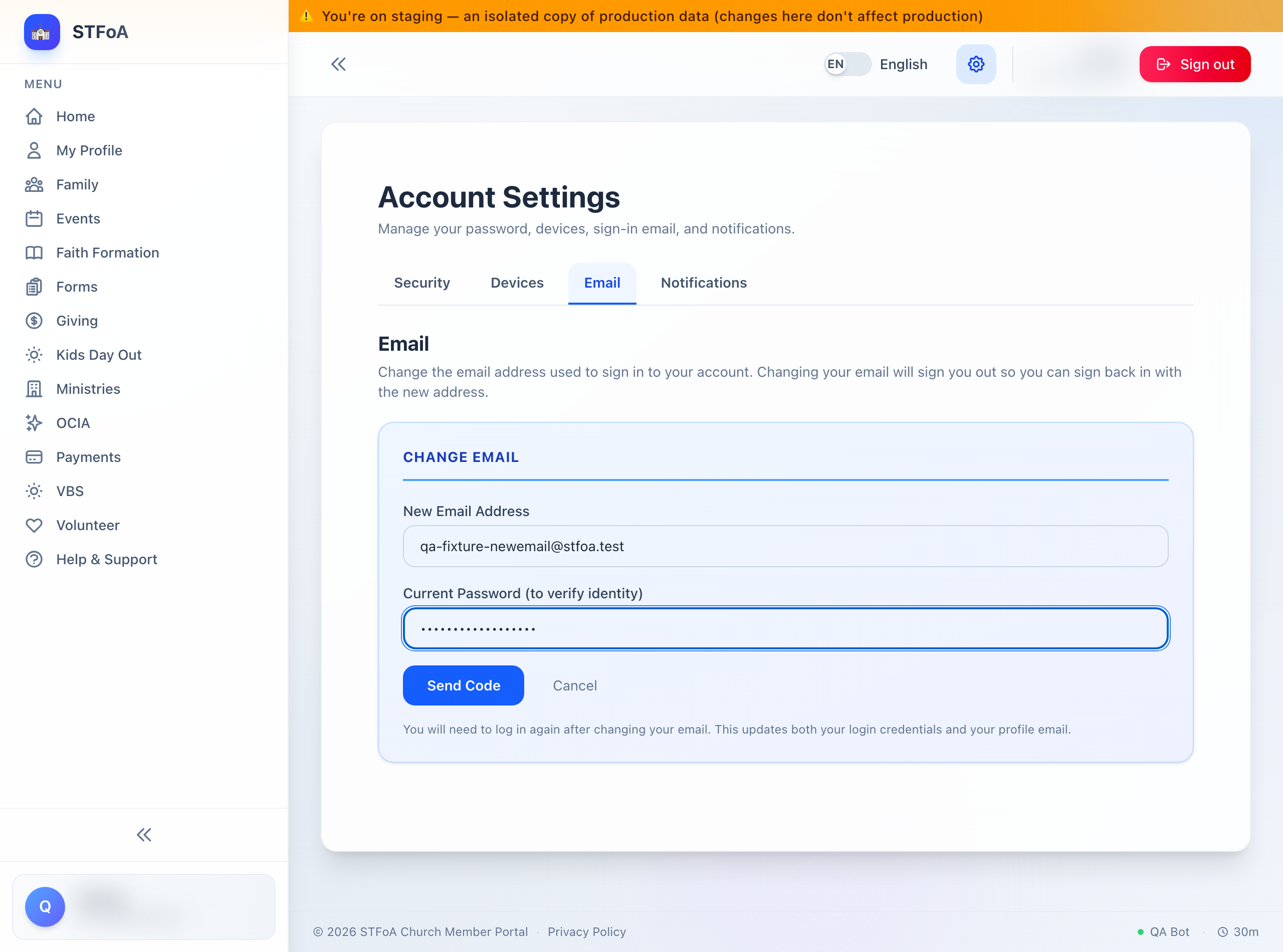Screen dimensions: 1283x952
Task: Click the Current Password field
Action: [x=786, y=628]
